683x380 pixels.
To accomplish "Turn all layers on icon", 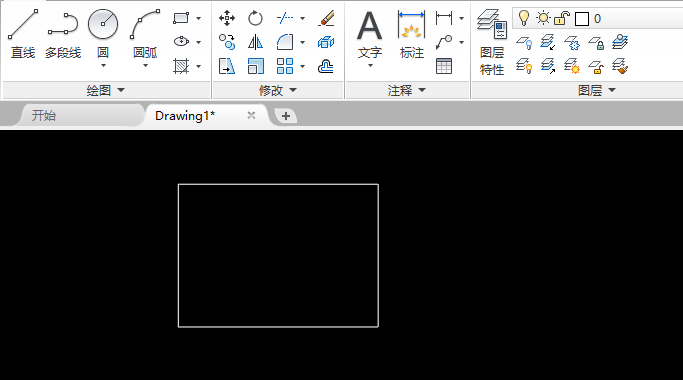I will pyautogui.click(x=524, y=67).
